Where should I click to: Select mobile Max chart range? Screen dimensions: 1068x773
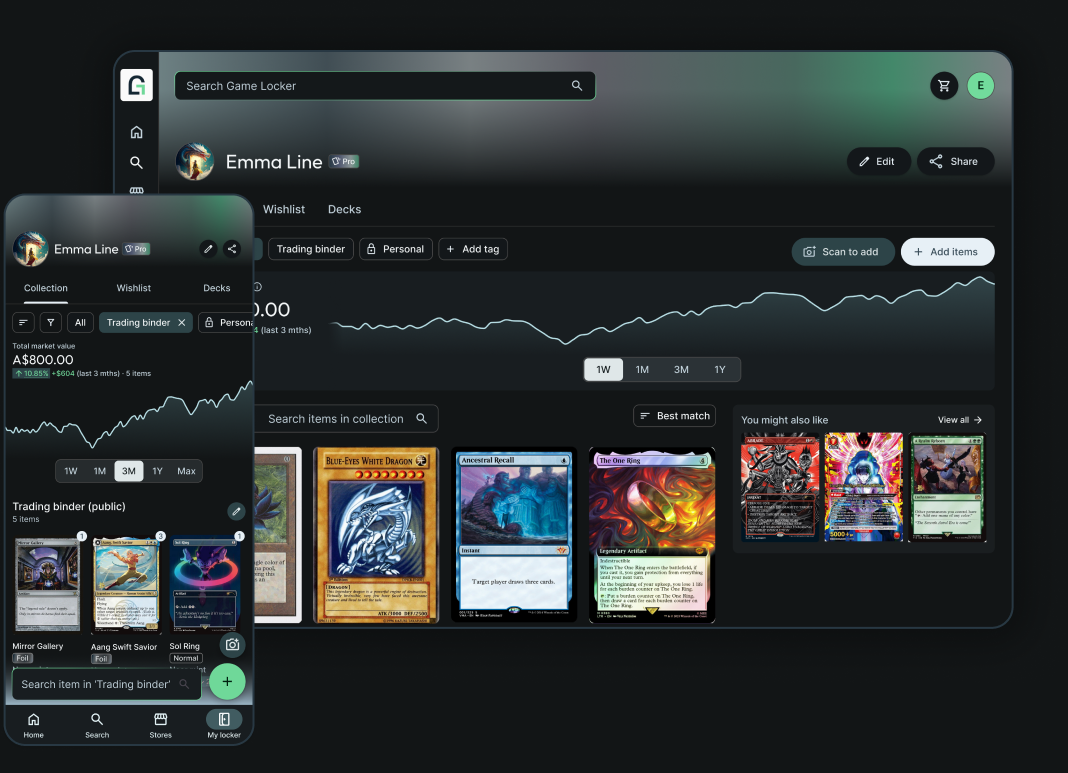pos(186,471)
